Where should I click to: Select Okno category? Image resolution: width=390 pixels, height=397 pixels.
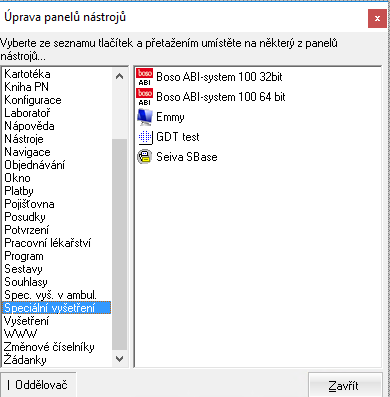tap(17, 178)
